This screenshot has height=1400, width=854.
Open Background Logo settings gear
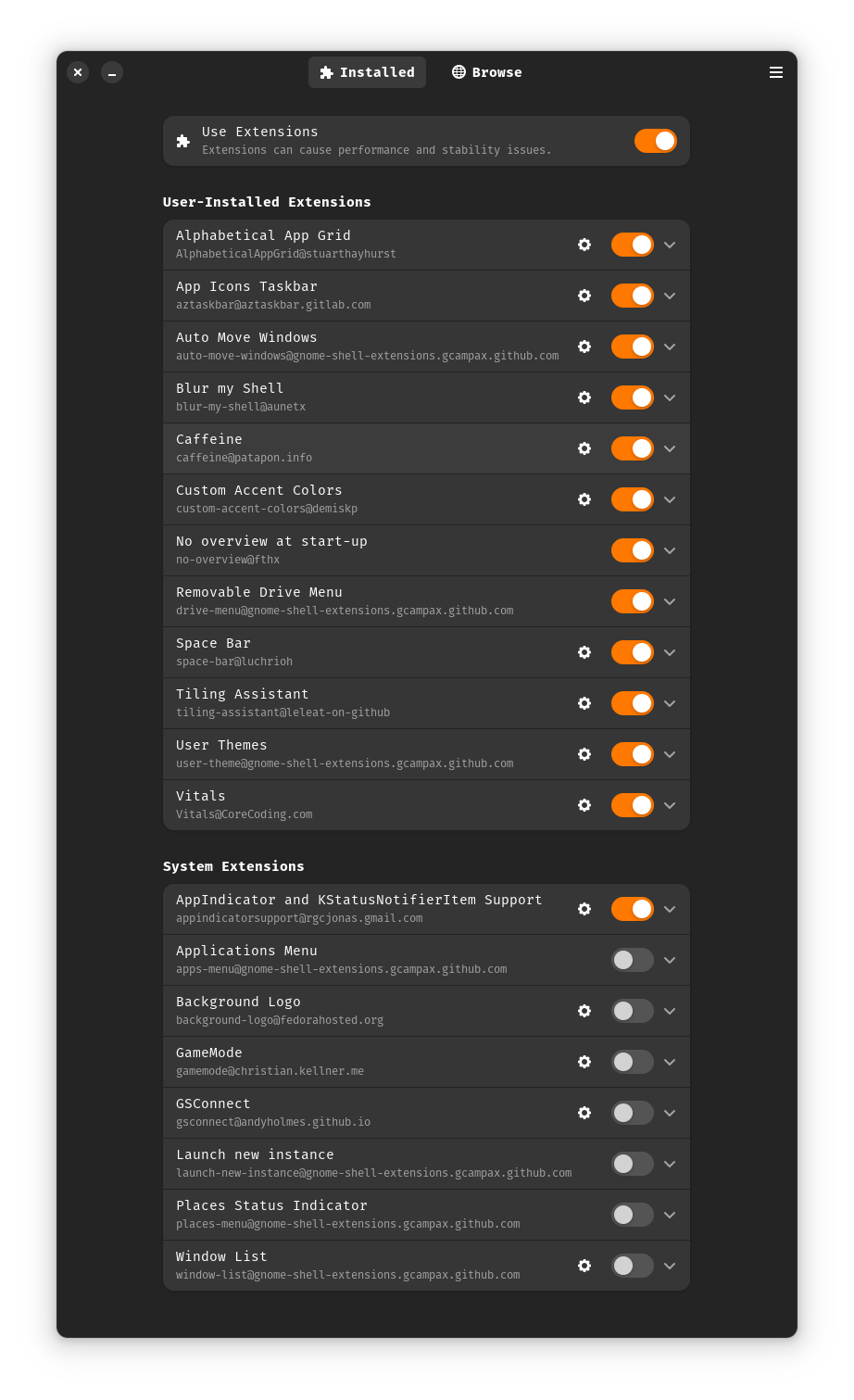coord(584,1011)
